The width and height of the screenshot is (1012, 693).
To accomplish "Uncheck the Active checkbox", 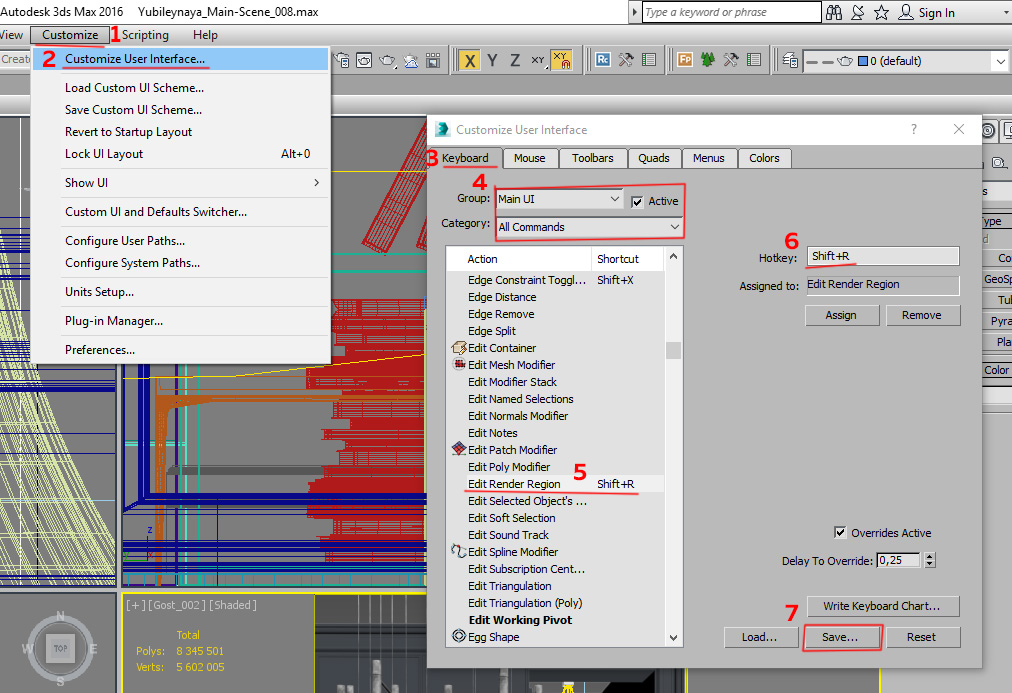I will 637,202.
